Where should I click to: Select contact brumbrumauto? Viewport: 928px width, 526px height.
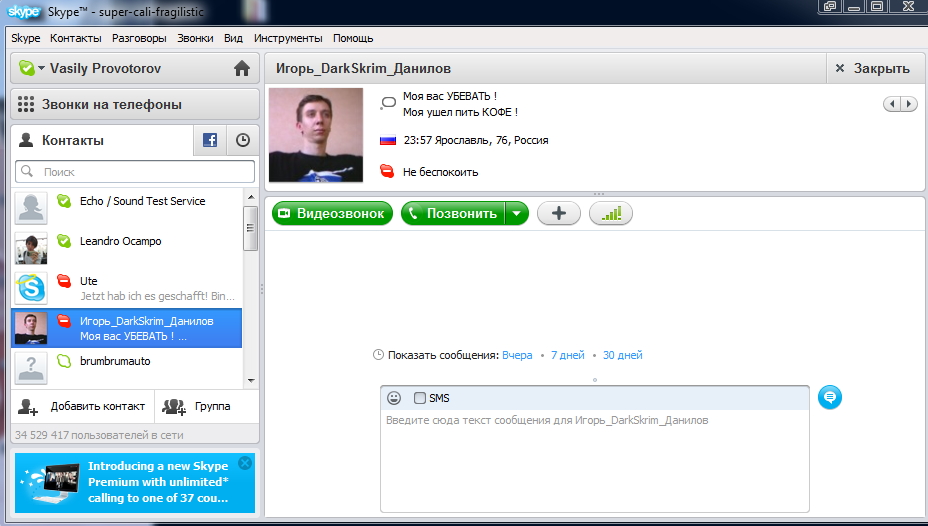pos(127,368)
